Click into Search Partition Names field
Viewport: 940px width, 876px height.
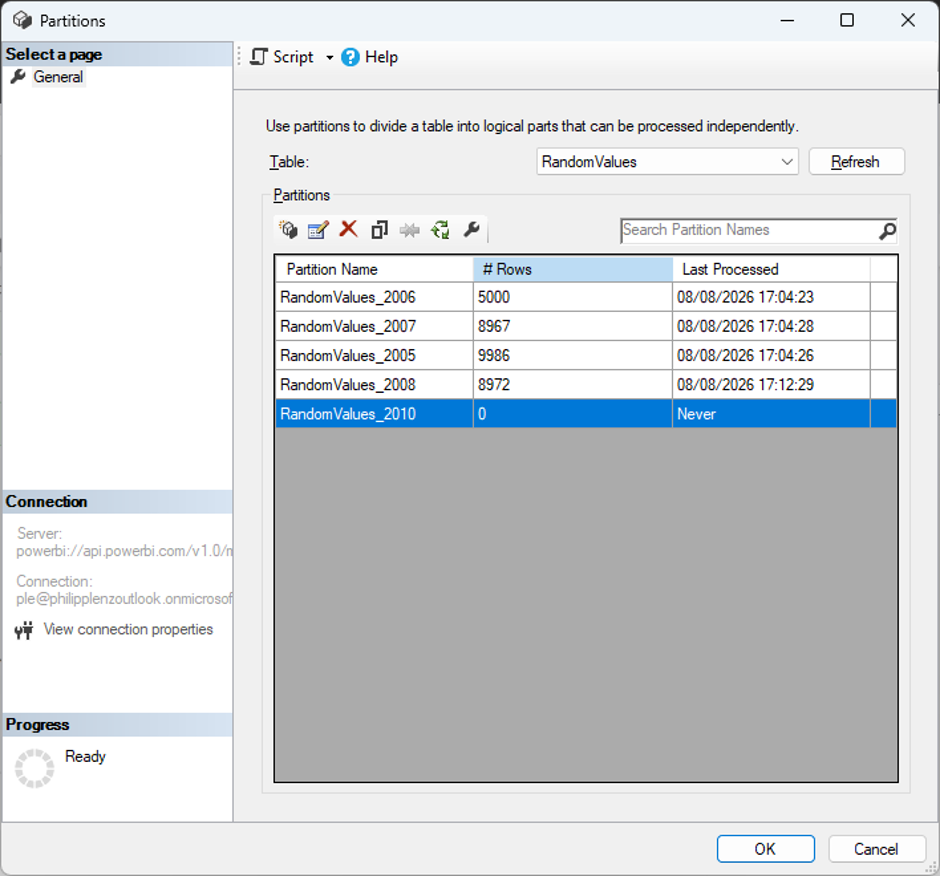tap(749, 230)
